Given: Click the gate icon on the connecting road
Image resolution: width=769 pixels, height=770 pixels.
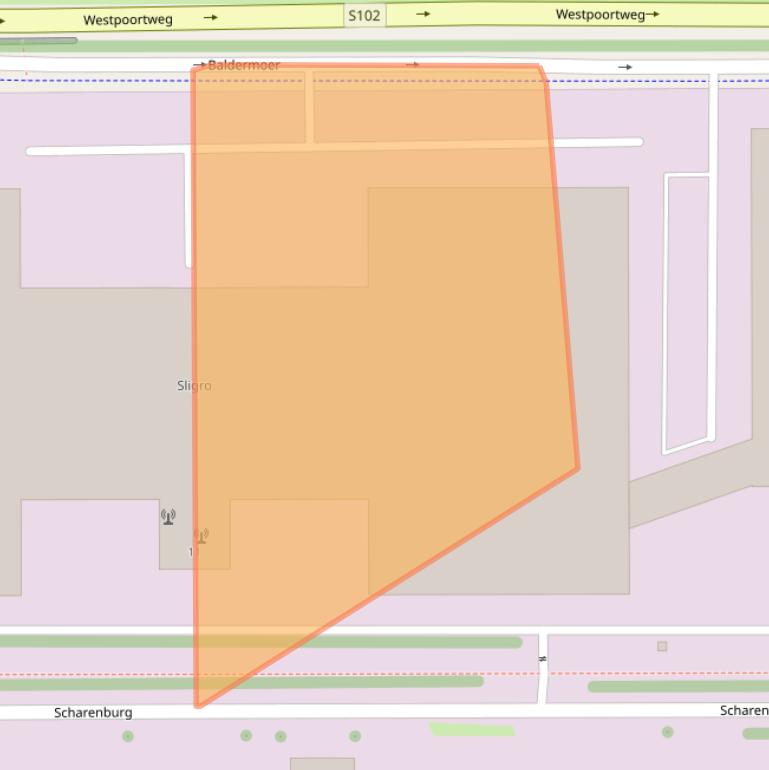Looking at the screenshot, I should click(x=543, y=659).
